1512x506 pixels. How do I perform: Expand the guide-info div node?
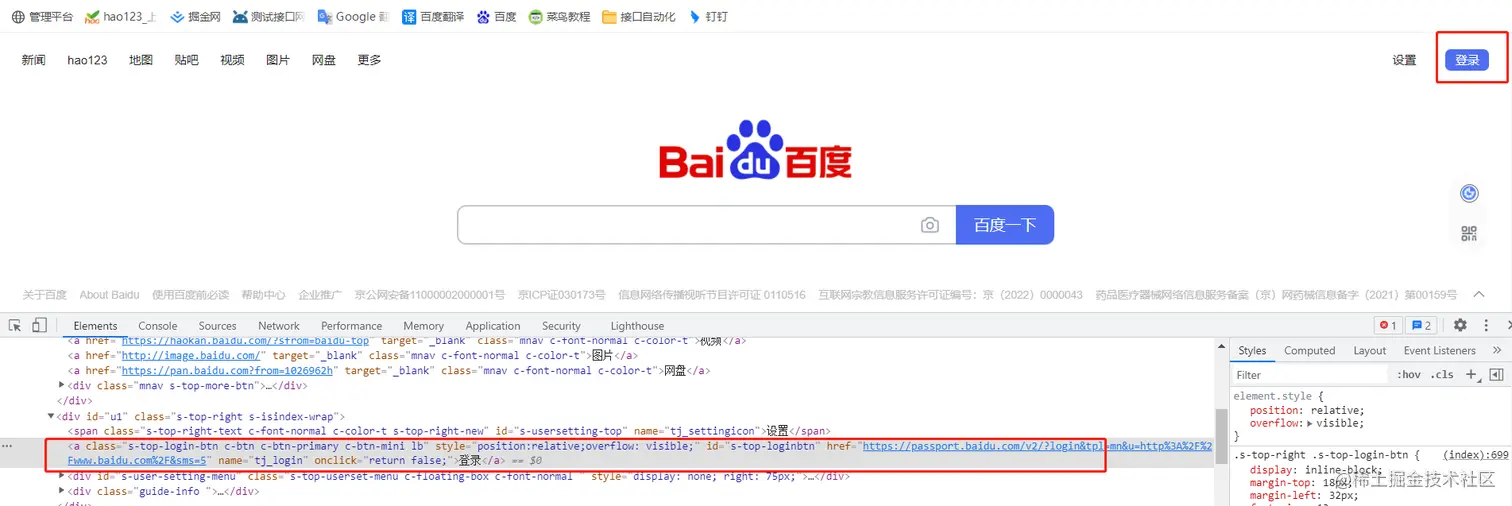(62, 491)
